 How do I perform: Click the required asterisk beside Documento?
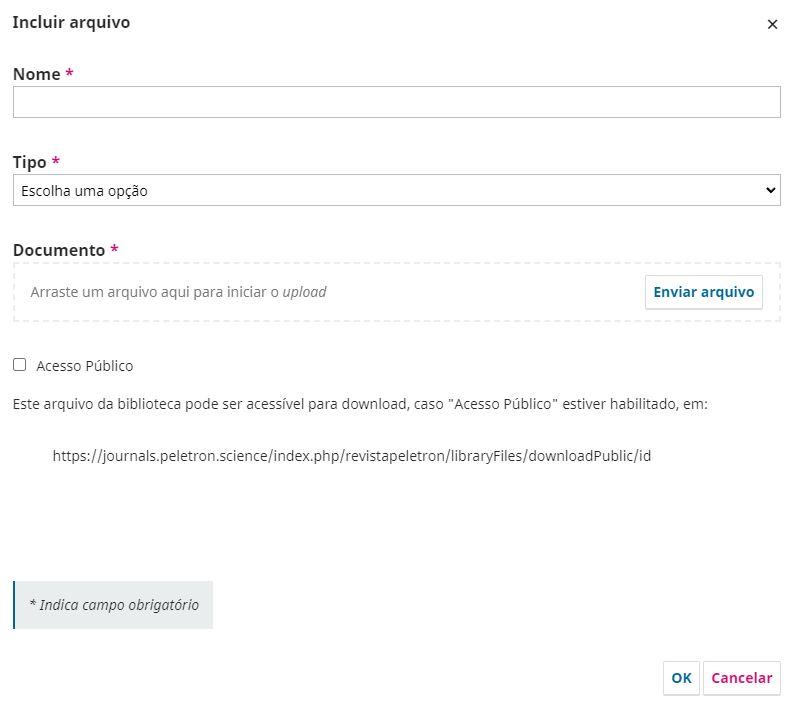pos(115,250)
